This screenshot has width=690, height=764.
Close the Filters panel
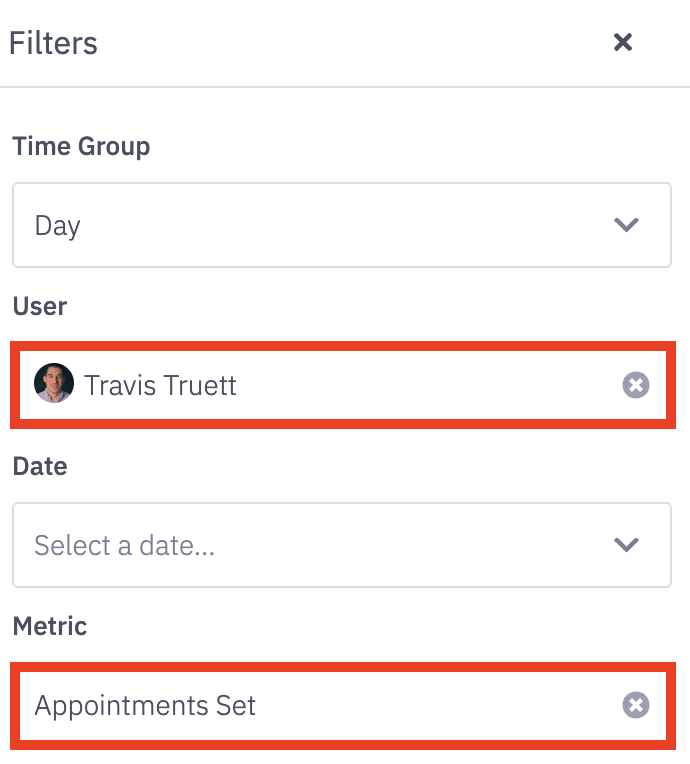tap(623, 42)
